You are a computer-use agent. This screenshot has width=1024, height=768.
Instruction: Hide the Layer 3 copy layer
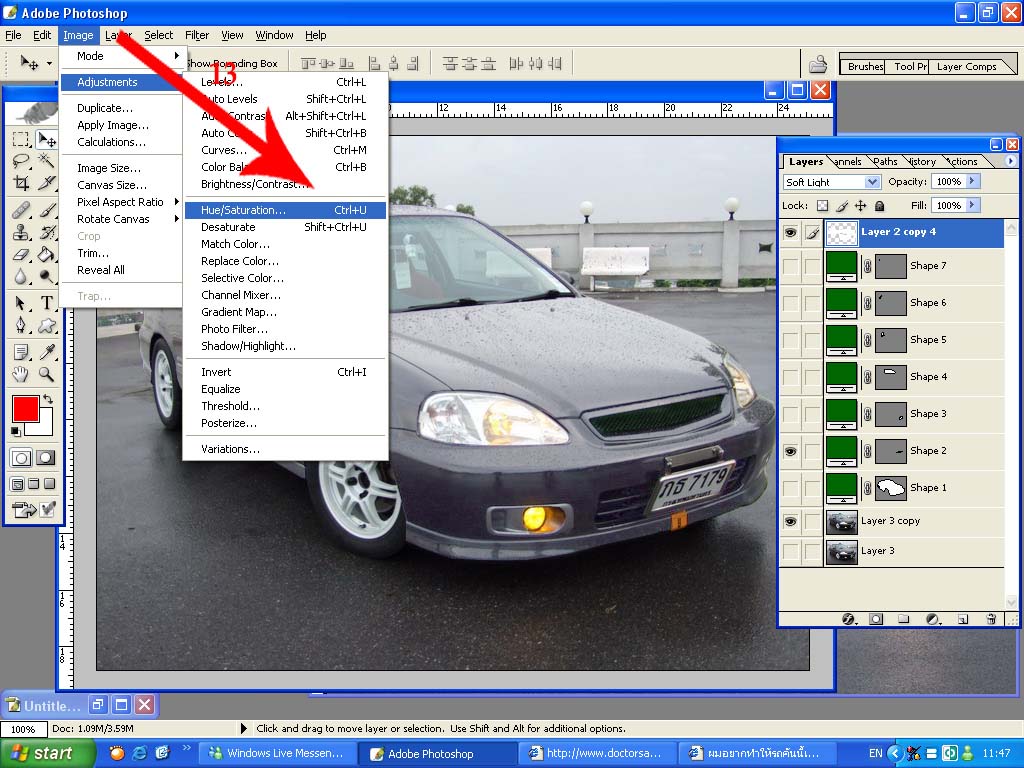click(x=790, y=521)
